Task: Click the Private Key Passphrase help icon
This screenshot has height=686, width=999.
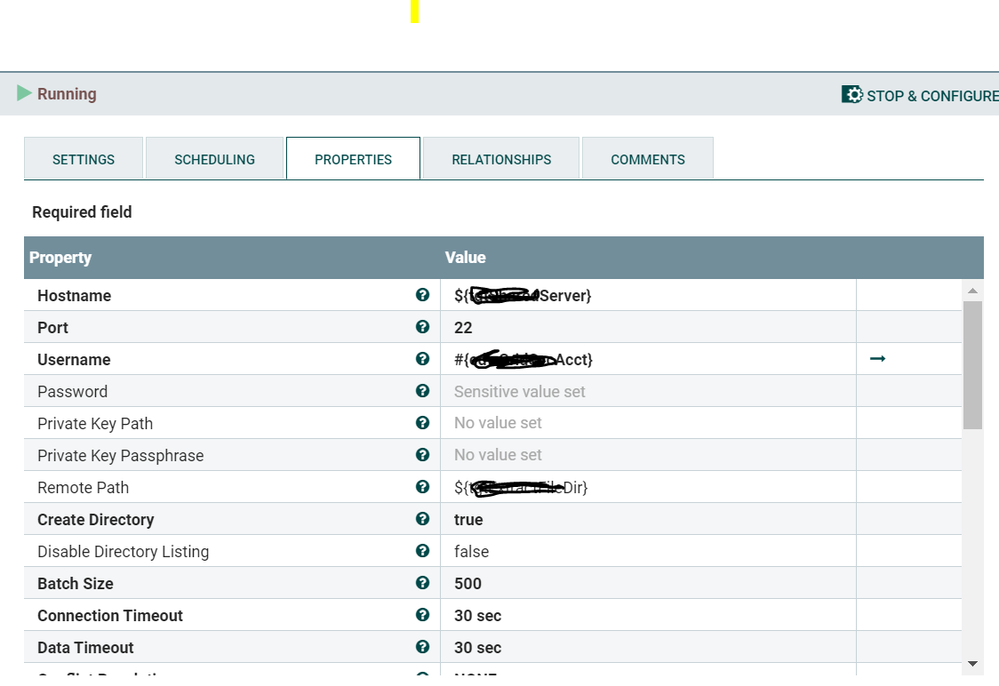Action: click(422, 455)
